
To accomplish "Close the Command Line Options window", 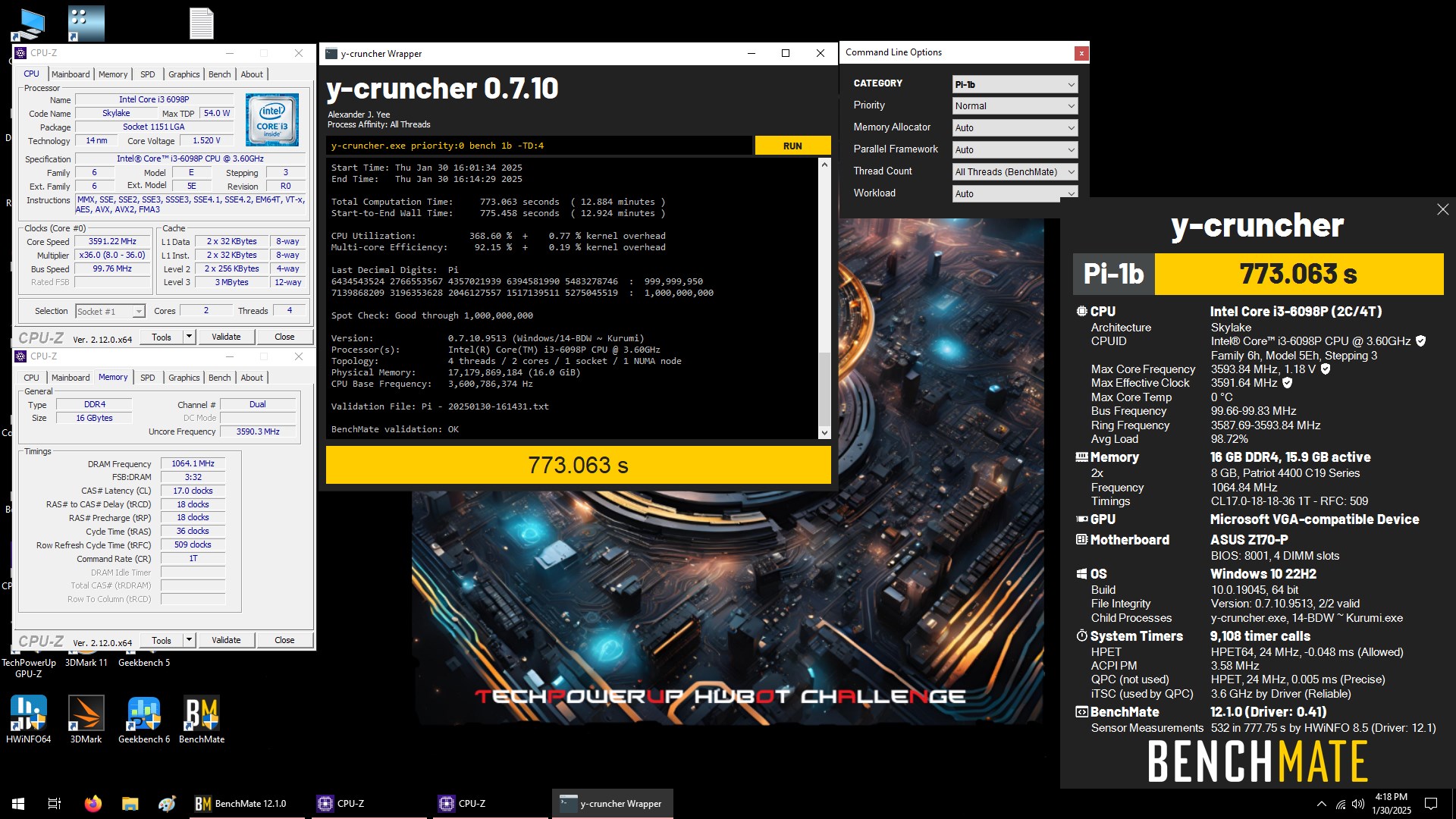I will [1081, 53].
